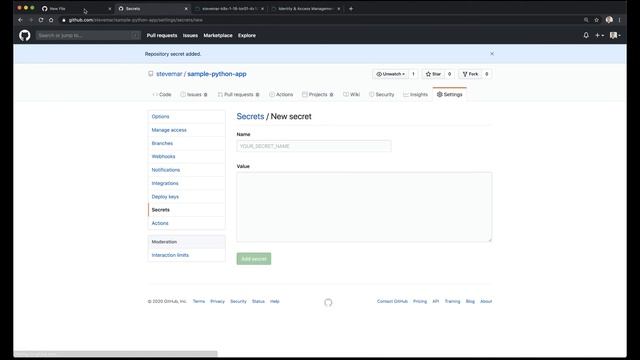The height and width of the screenshot is (360, 640).
Task: Reload the page with refresh icon
Action: click(41, 20)
